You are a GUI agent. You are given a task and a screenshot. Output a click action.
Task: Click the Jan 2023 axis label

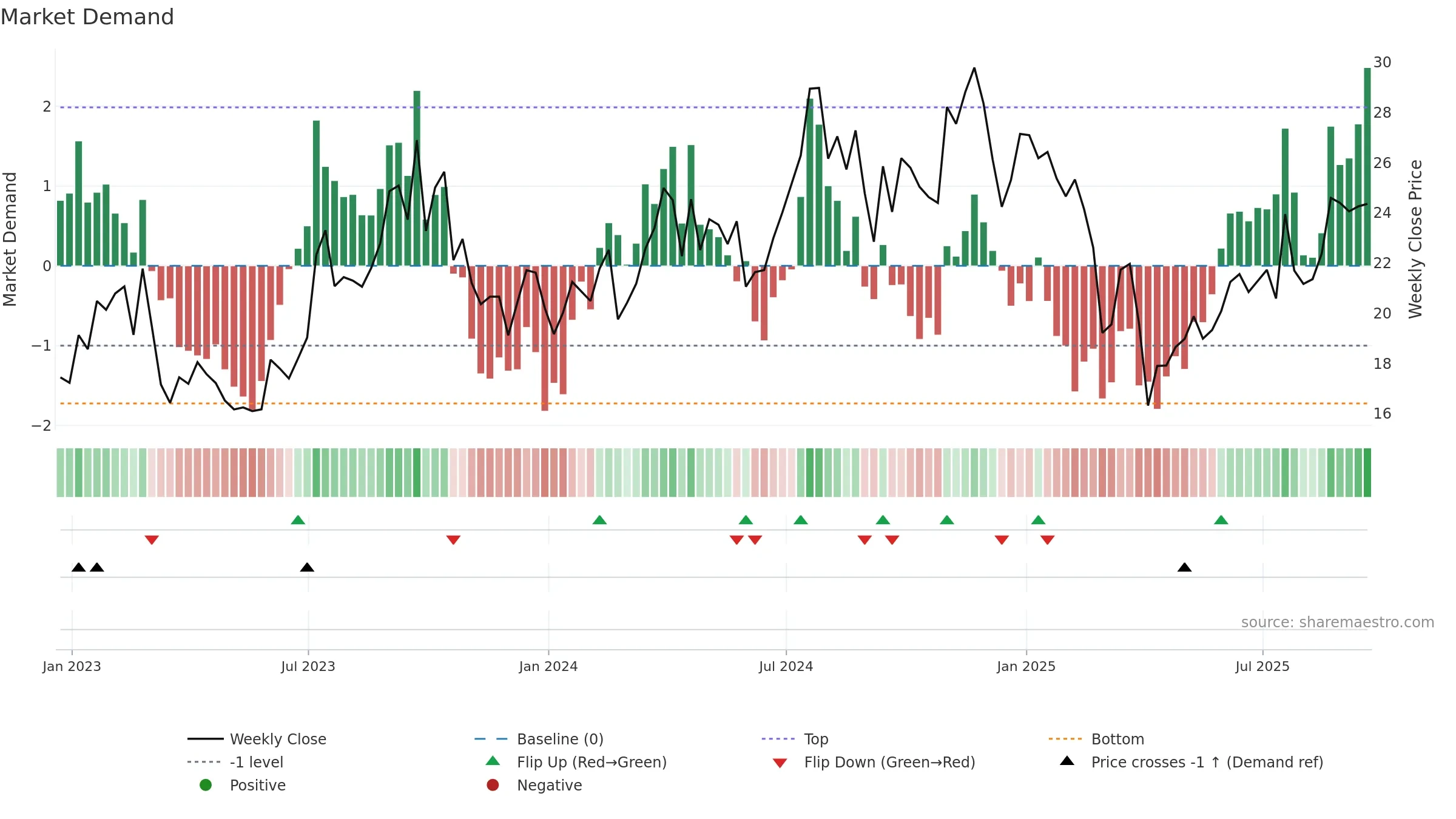click(x=72, y=666)
